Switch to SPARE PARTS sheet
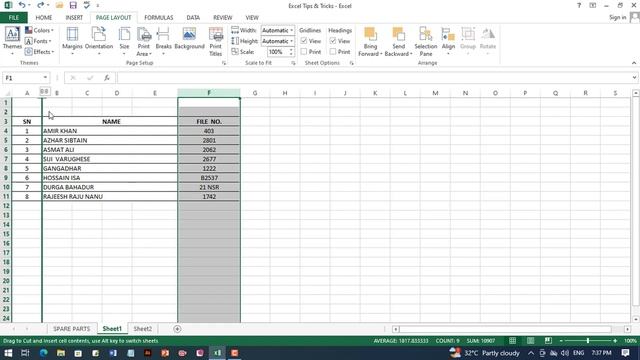The height and width of the screenshot is (360, 640). (71, 329)
